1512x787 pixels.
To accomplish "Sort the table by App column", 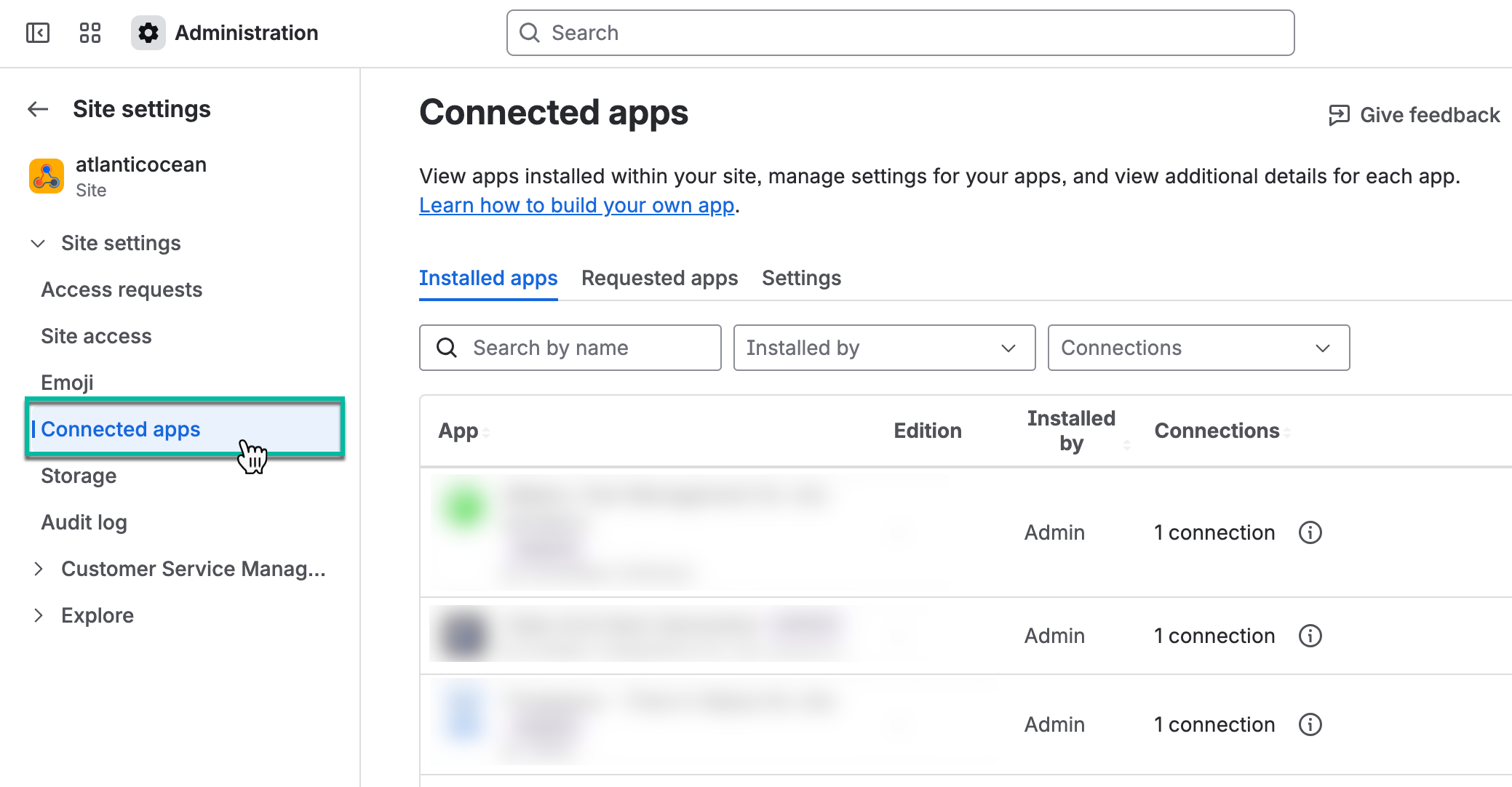I will [486, 431].
